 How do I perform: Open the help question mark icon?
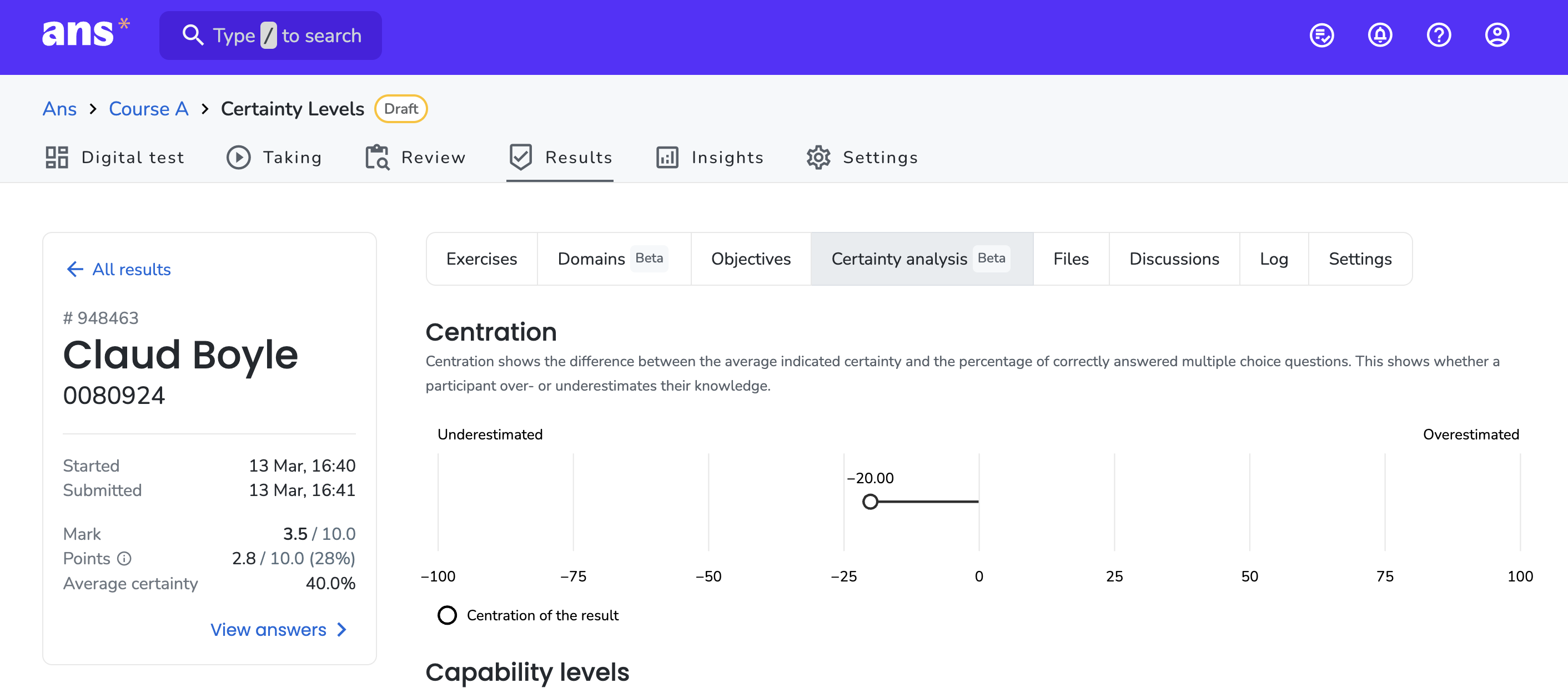tap(1438, 36)
